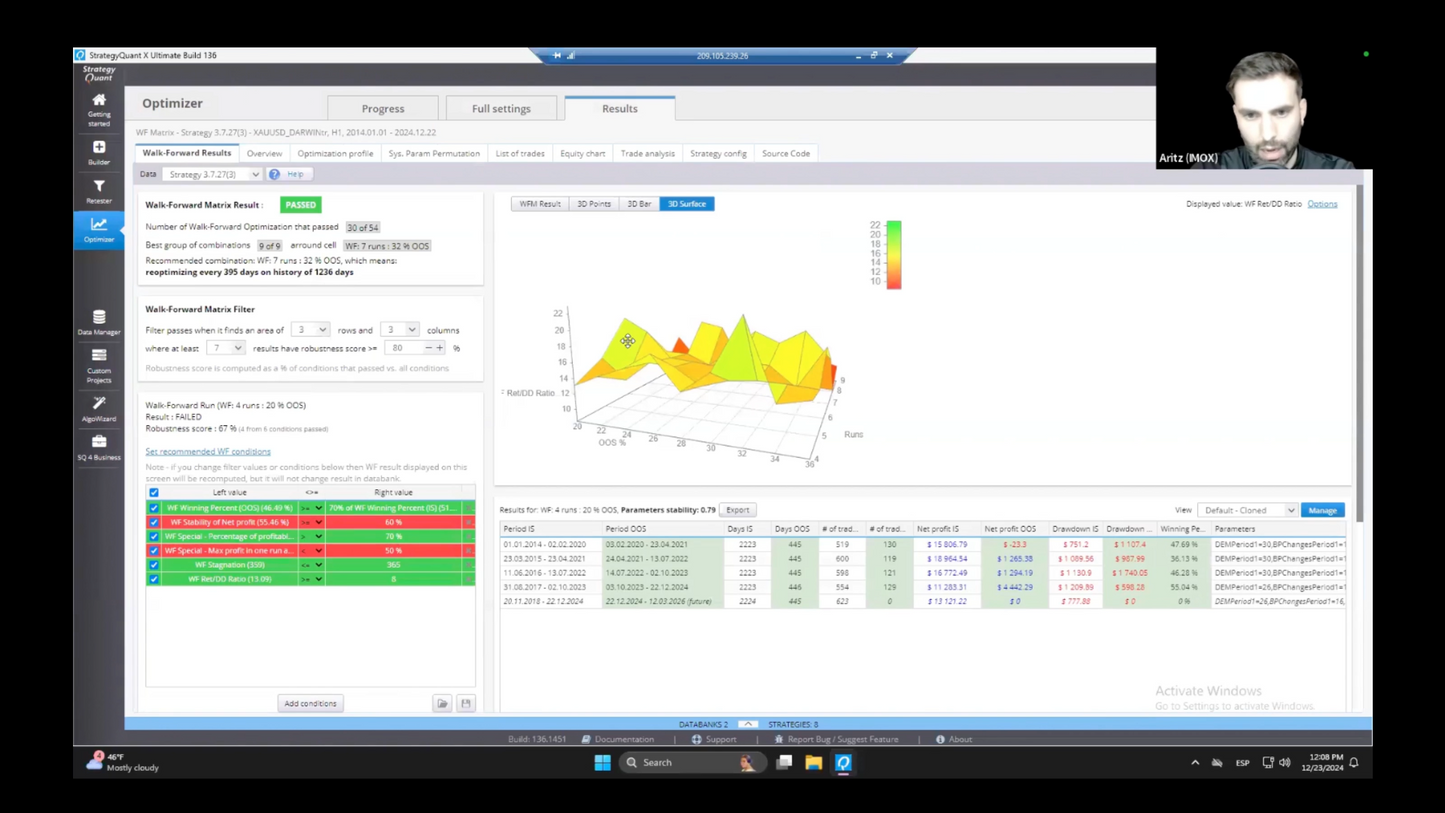Click the blue Manage button
Image resolution: width=1445 pixels, height=813 pixels.
pos(1322,510)
